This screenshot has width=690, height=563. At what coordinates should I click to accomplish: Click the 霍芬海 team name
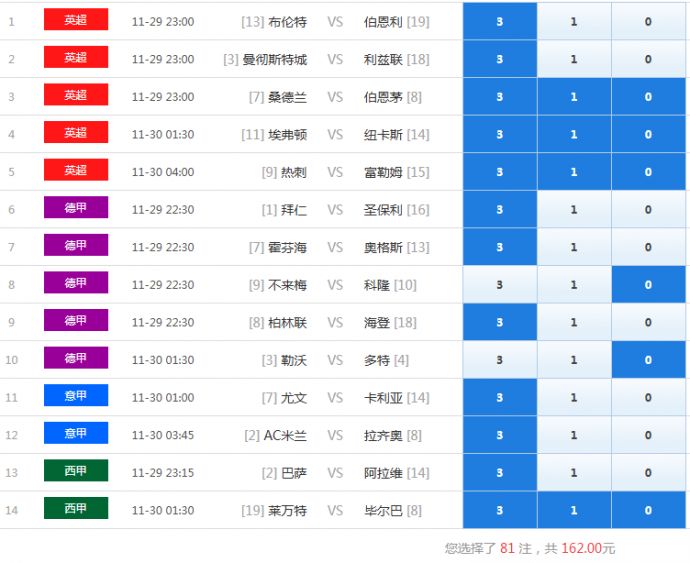pos(288,247)
